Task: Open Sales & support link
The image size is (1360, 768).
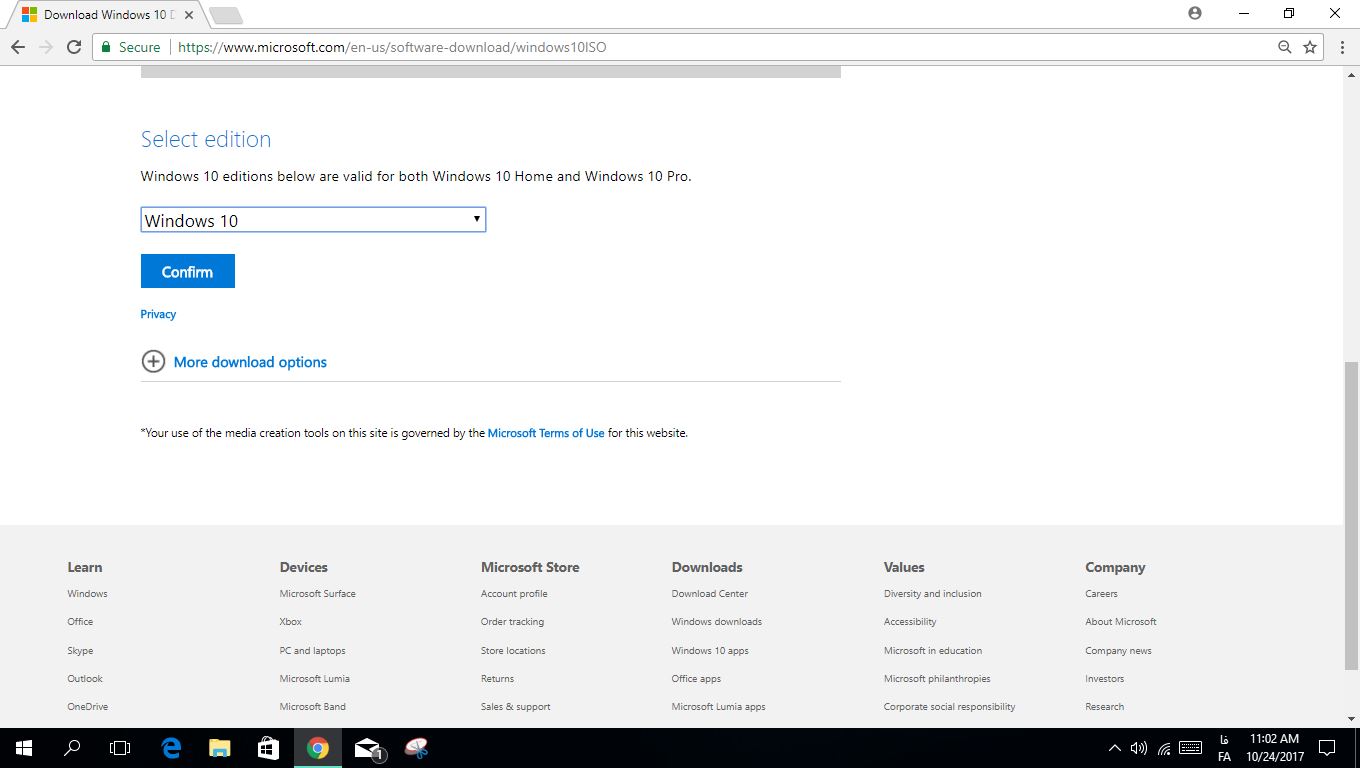Action: [515, 707]
